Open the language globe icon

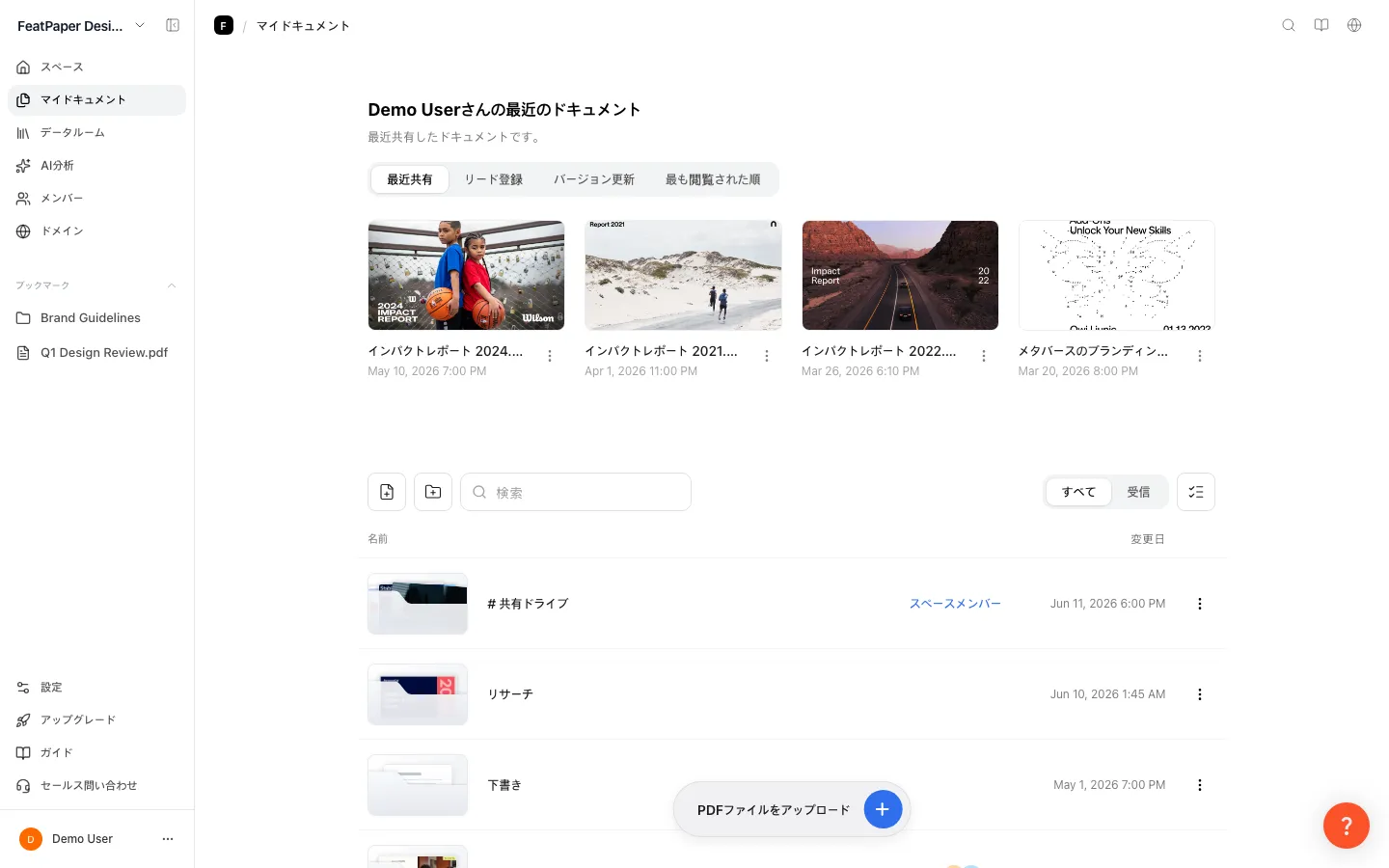coord(1354,26)
